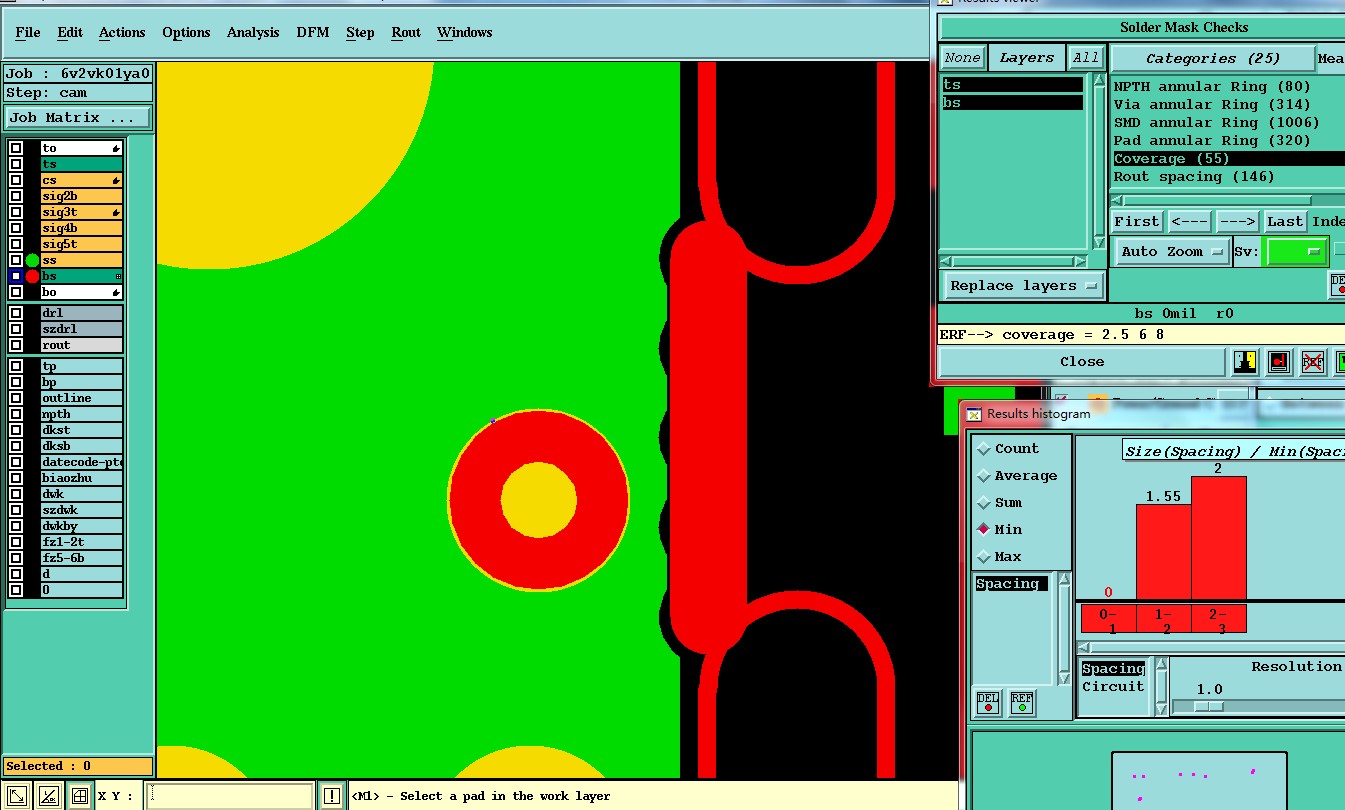Click the diagonal arrow icon in the bottom bar

(17, 796)
